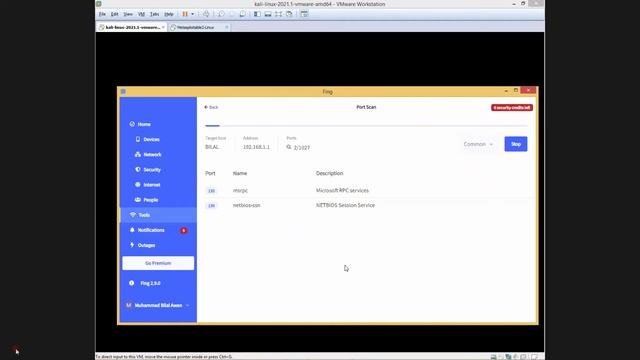Stop the port scan

coord(516,144)
